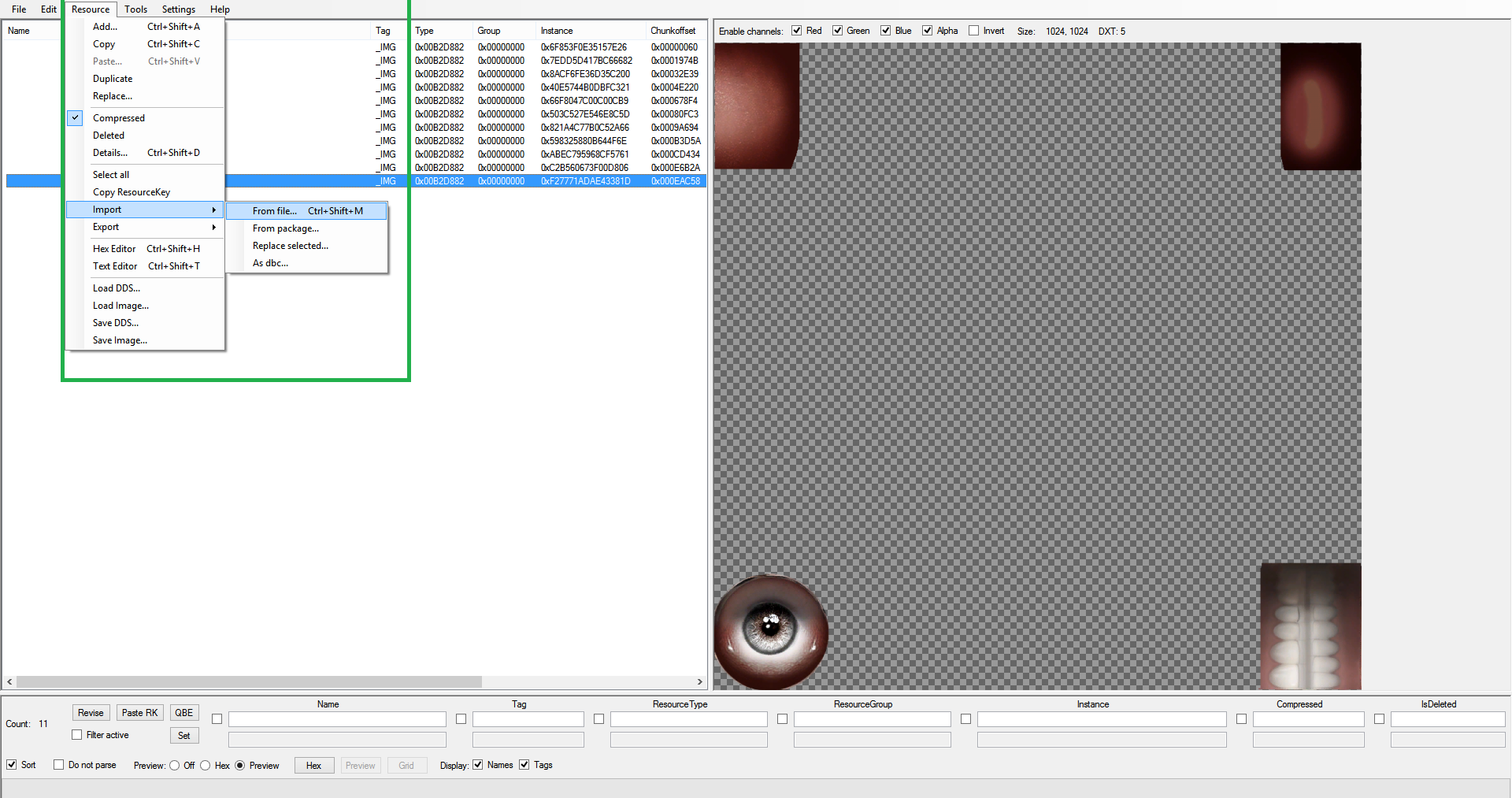Click the ResourceType filter input field
Viewport: 1512px width, 798px height.
coord(688,719)
